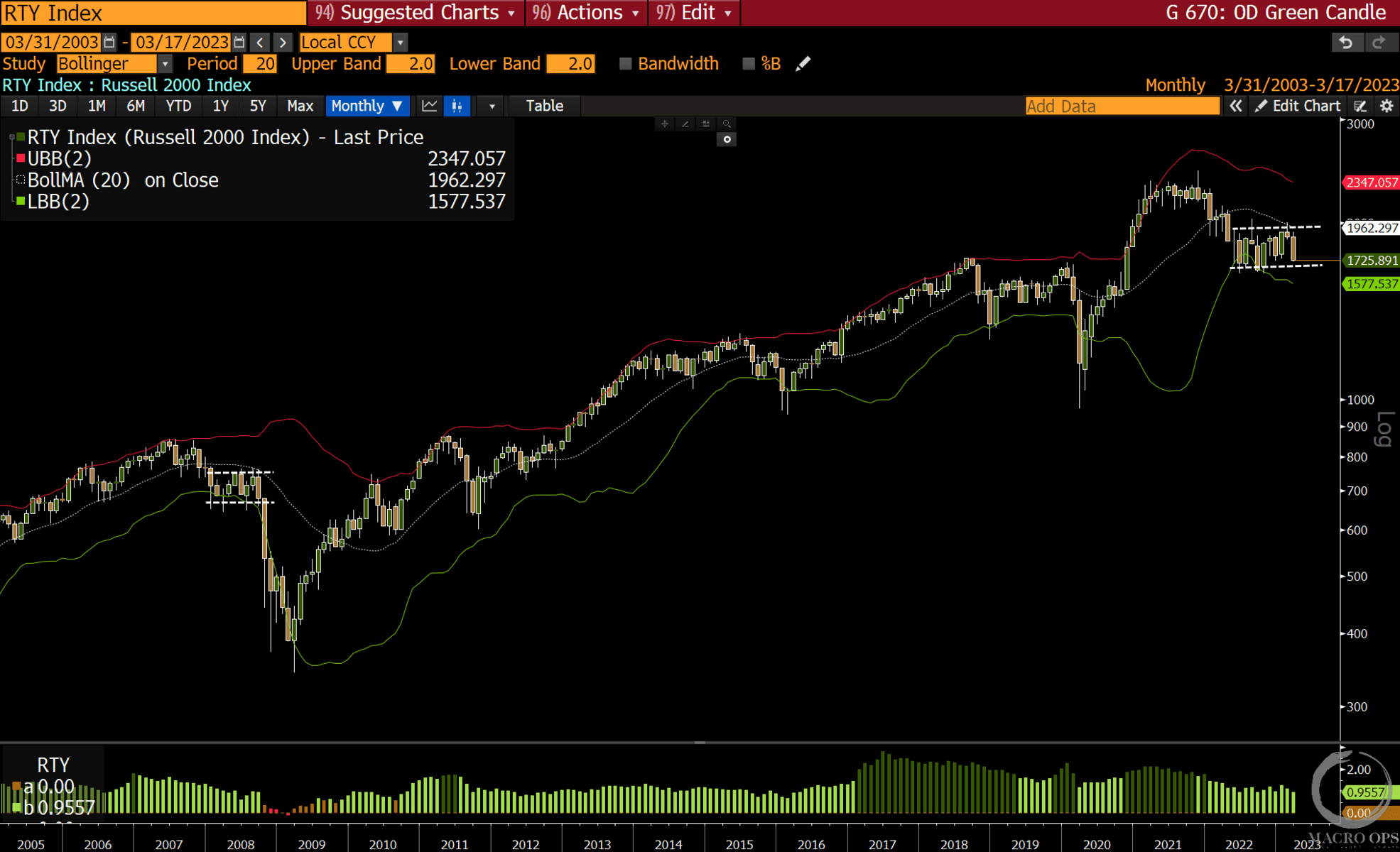Select the candlestick chart type icon
Image resolution: width=1400 pixels, height=852 pixels.
(457, 106)
